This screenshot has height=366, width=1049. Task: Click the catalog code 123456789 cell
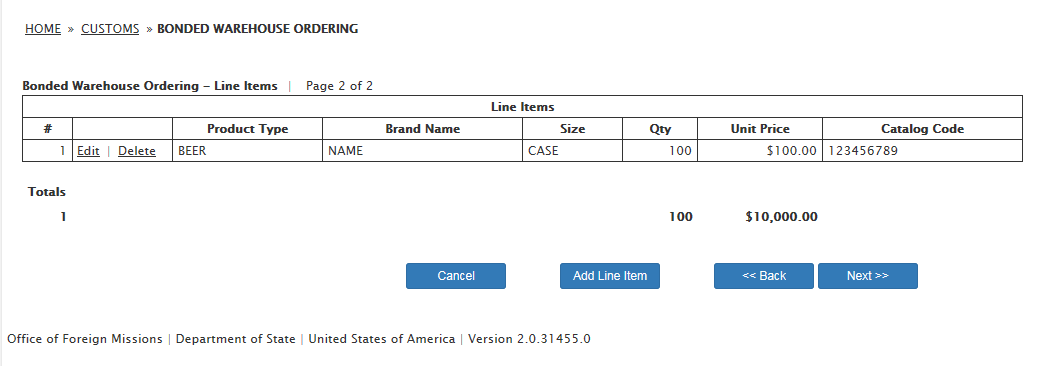pos(923,151)
